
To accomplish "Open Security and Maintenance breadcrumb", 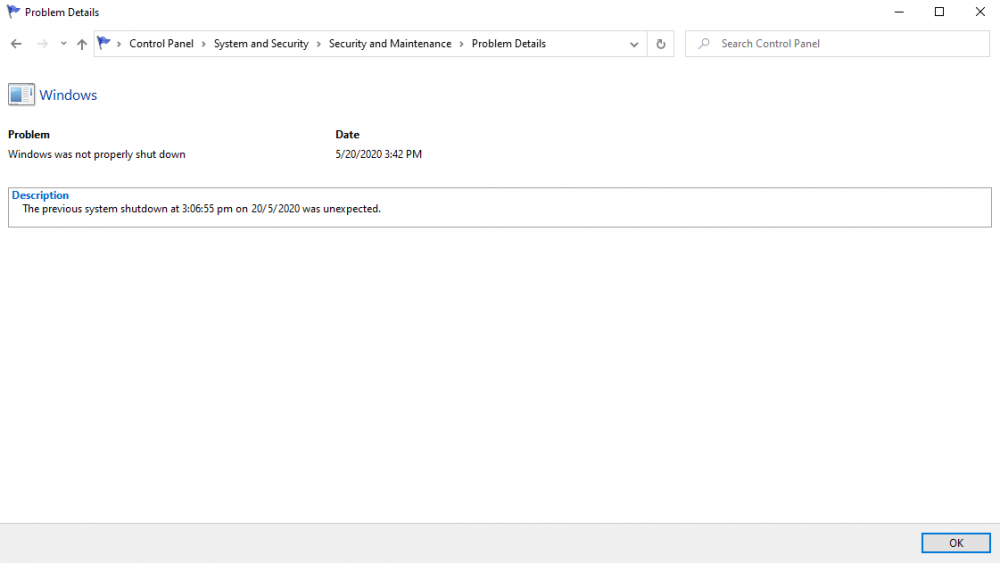I will [390, 44].
